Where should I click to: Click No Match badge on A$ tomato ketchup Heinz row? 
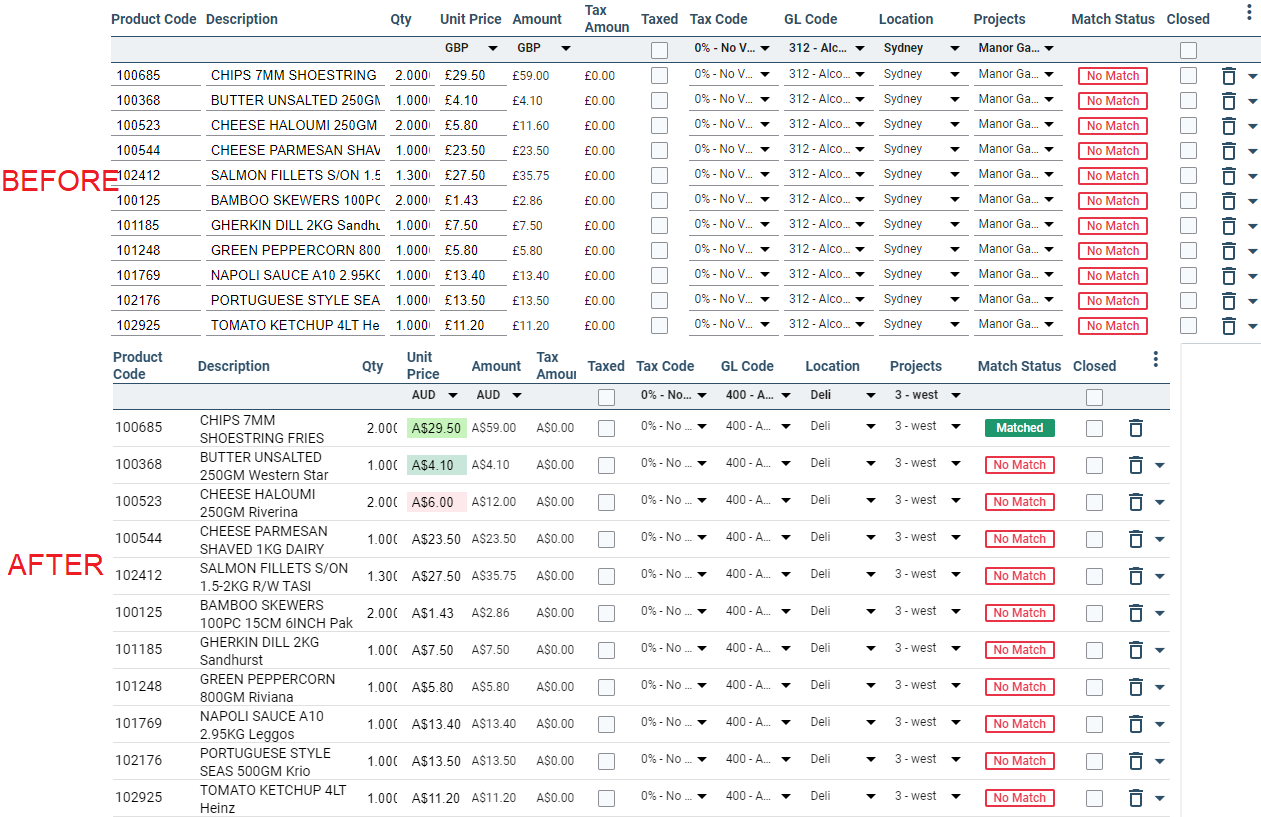coord(1020,798)
